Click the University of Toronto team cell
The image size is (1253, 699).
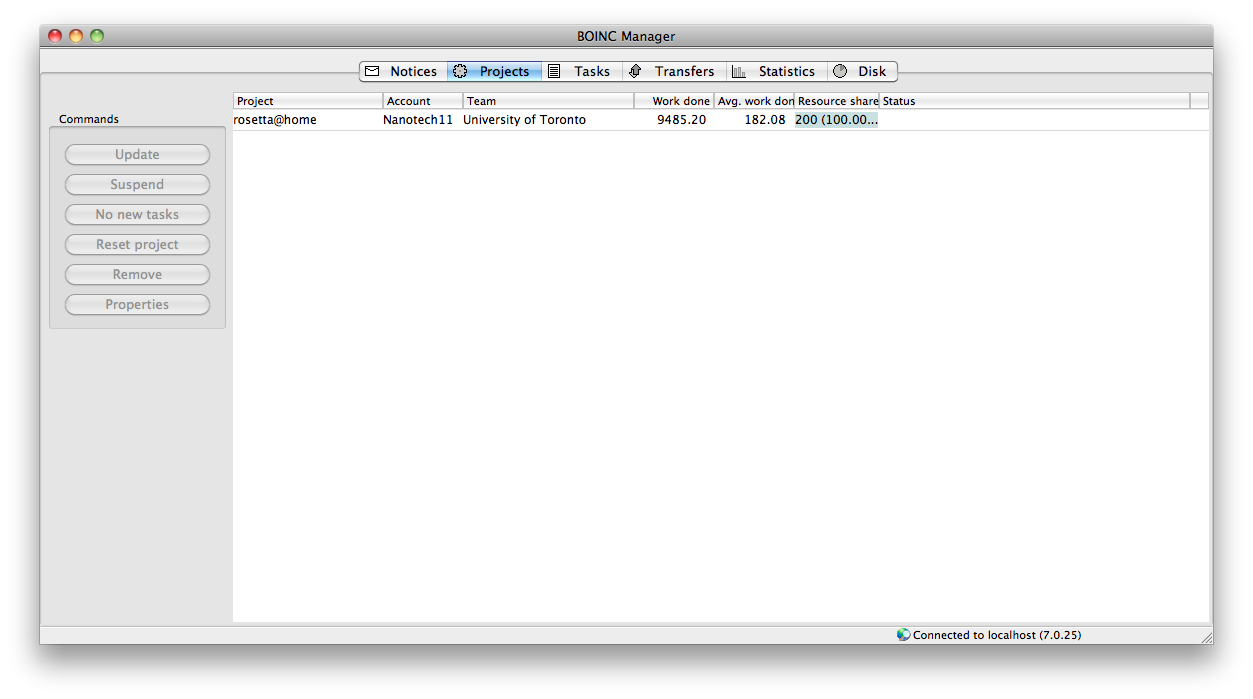(525, 120)
